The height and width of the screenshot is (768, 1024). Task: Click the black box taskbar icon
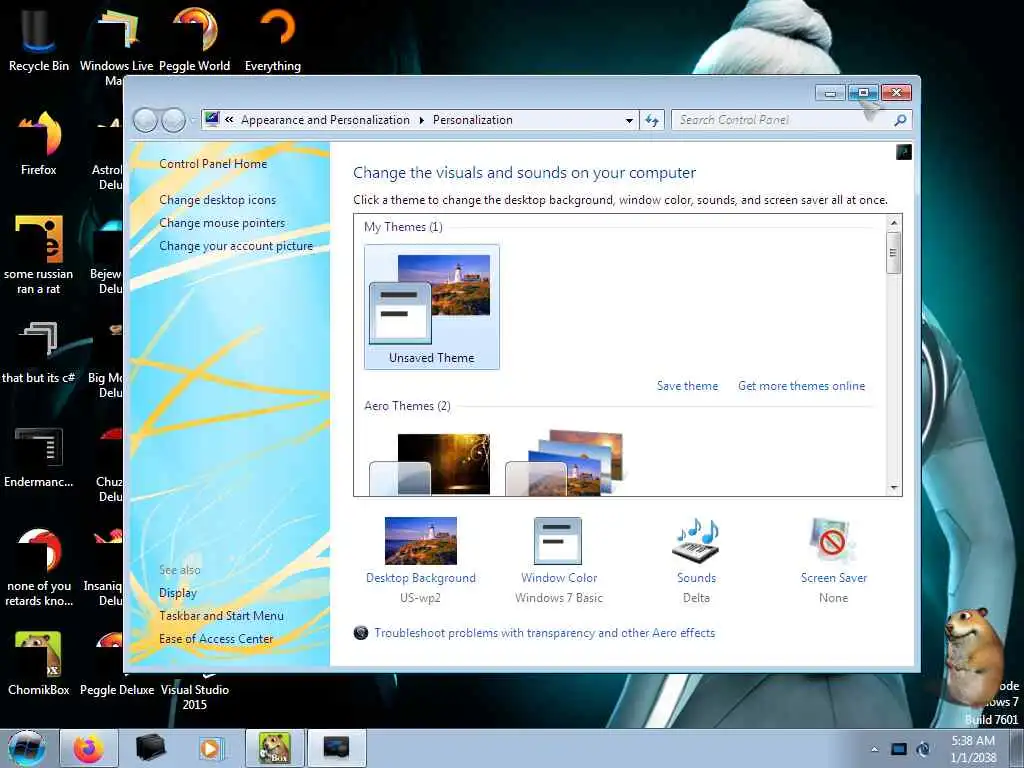[150, 748]
